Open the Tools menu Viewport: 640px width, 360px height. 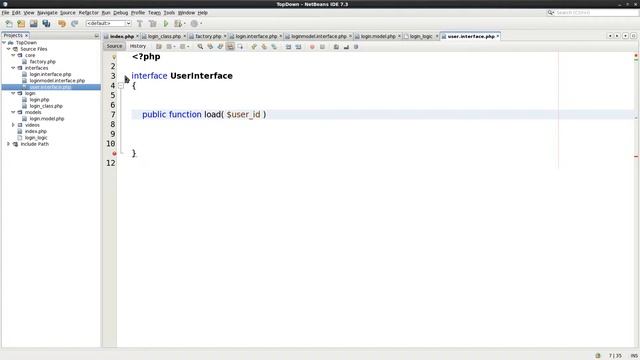pos(169,13)
